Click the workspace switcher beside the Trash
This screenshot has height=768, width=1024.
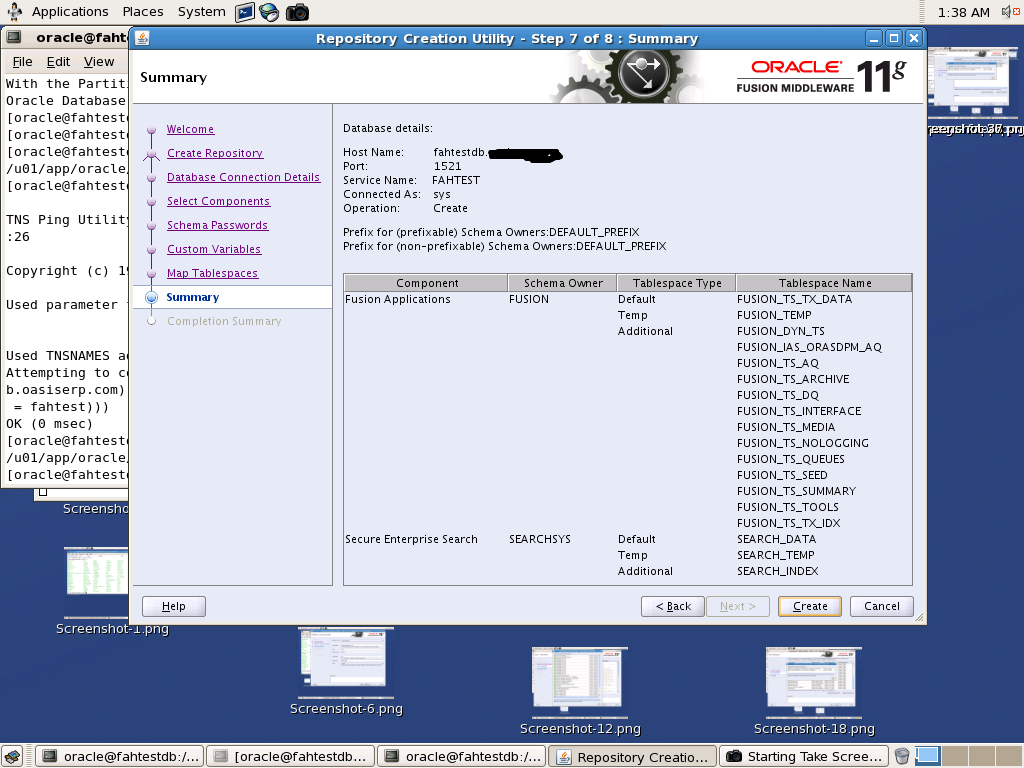coord(928,755)
